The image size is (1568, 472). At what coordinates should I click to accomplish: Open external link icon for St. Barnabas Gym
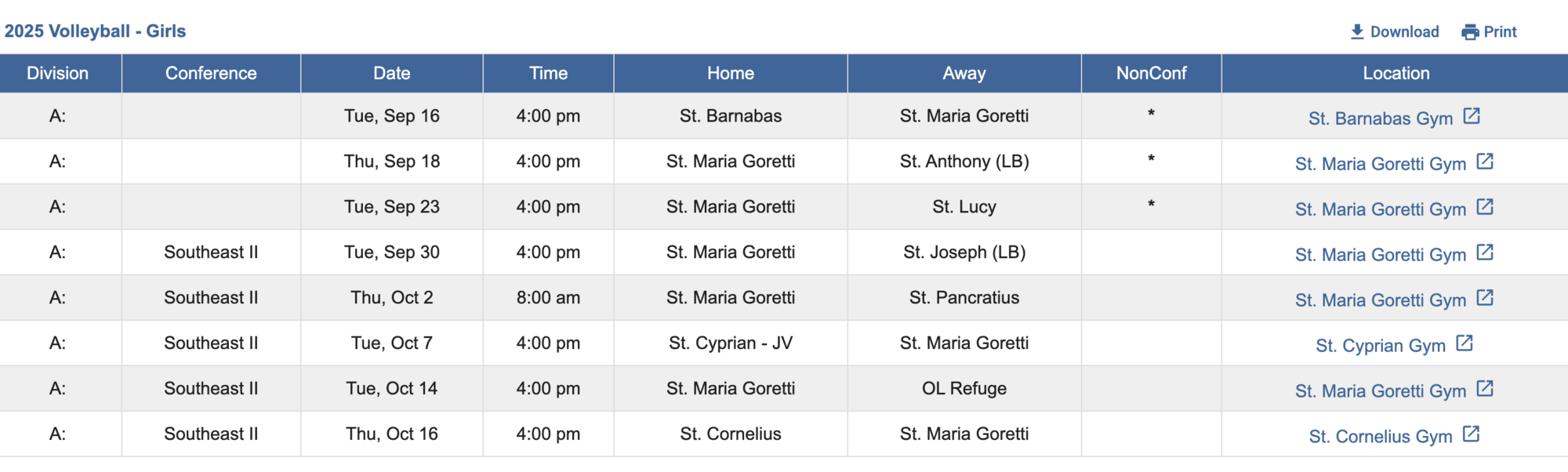(x=1472, y=116)
